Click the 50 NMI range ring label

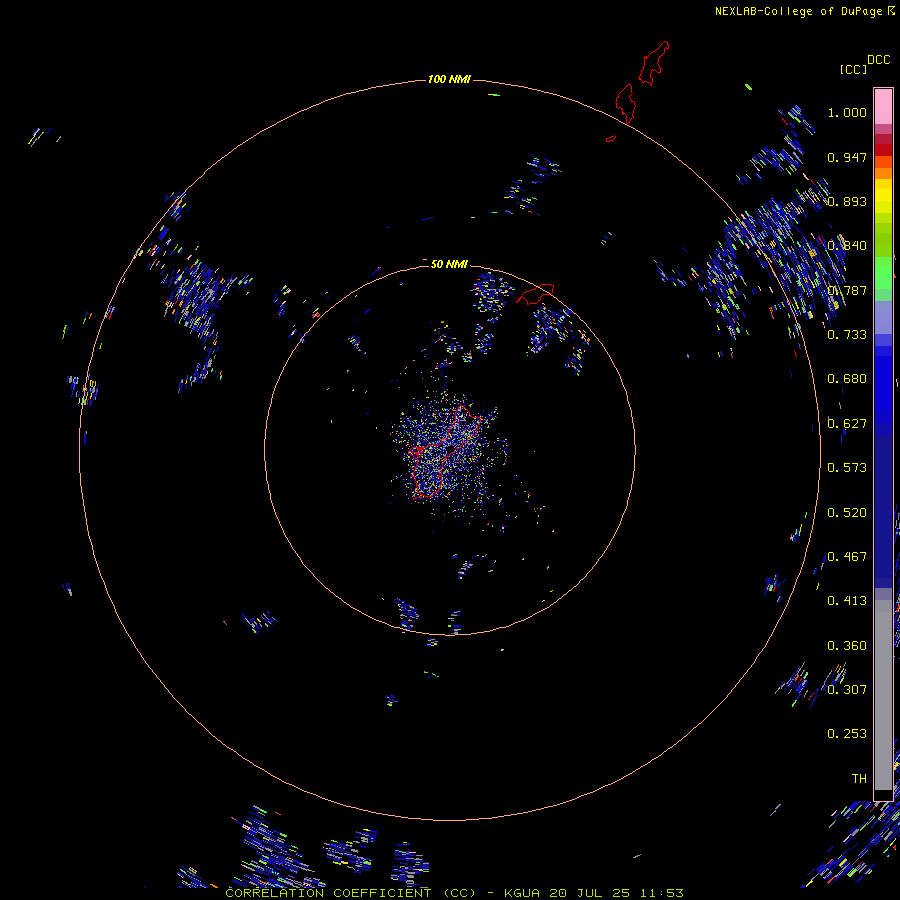(x=449, y=264)
